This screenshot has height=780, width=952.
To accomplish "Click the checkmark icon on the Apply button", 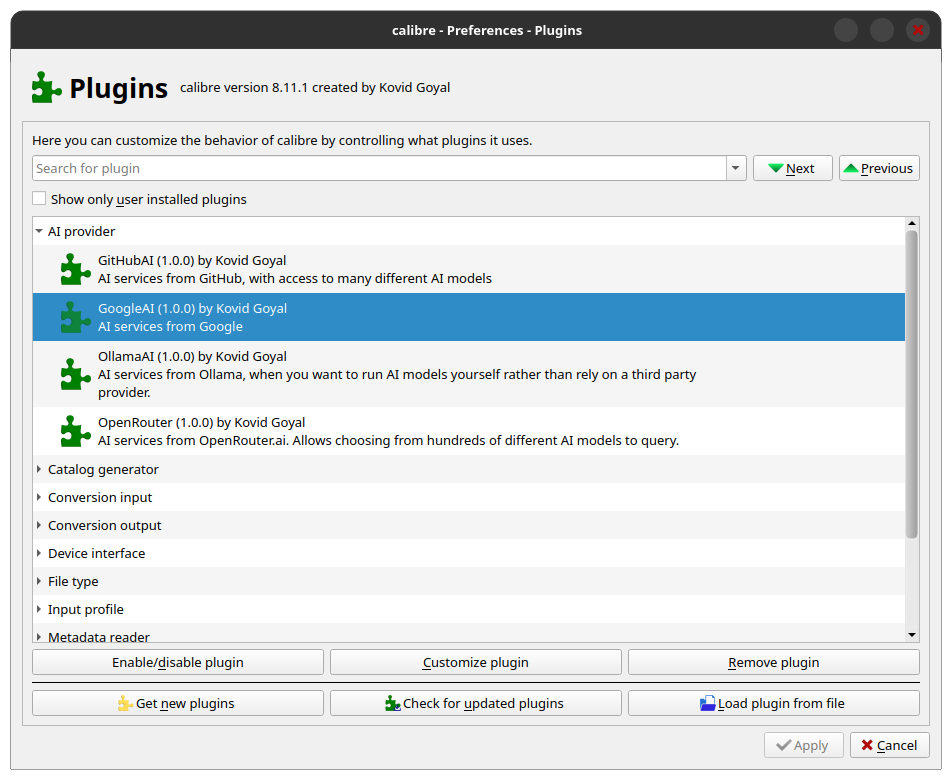I will 784,745.
